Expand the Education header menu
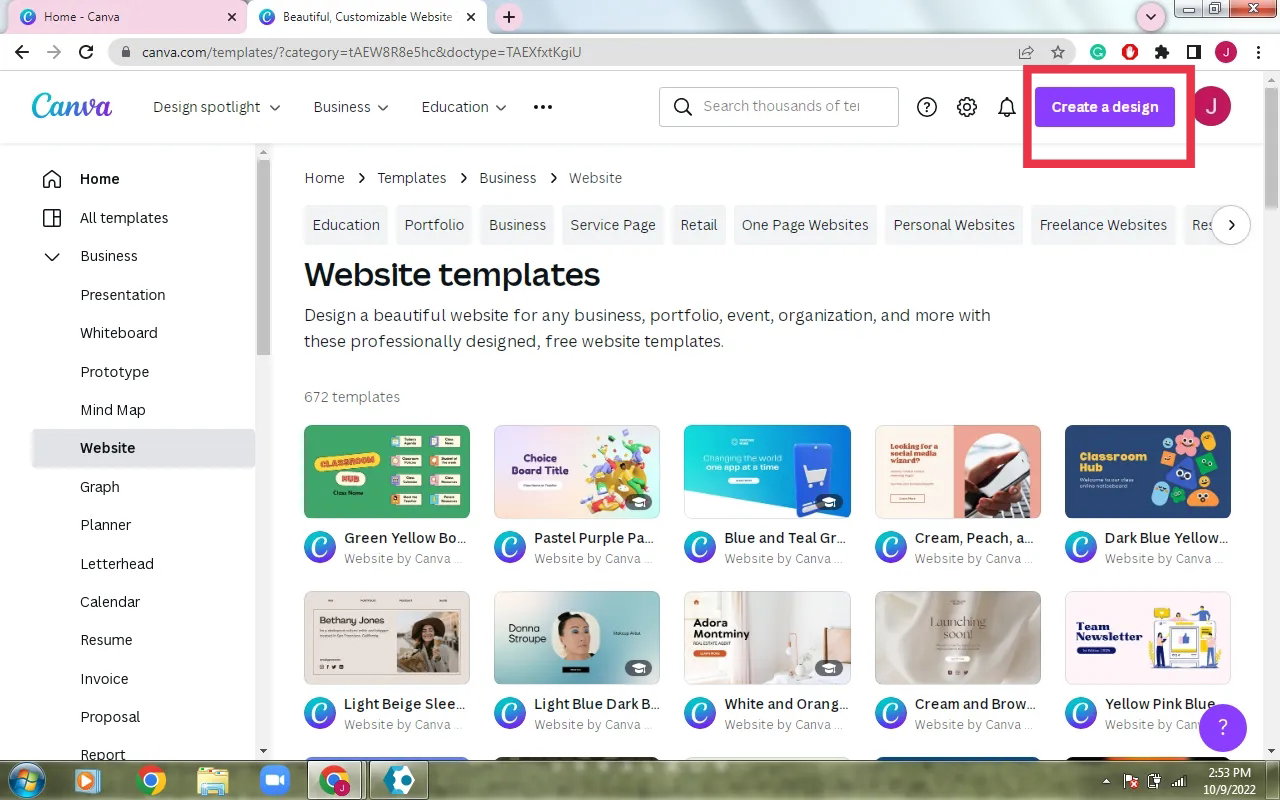 click(464, 107)
